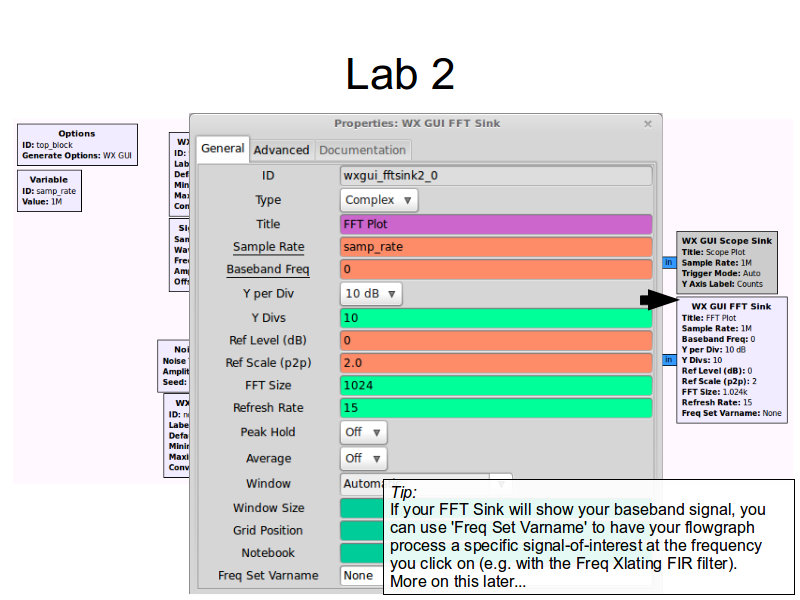Viewport: 800px width, 600px height.
Task: Select the General tab
Action: pyautogui.click(x=222, y=149)
